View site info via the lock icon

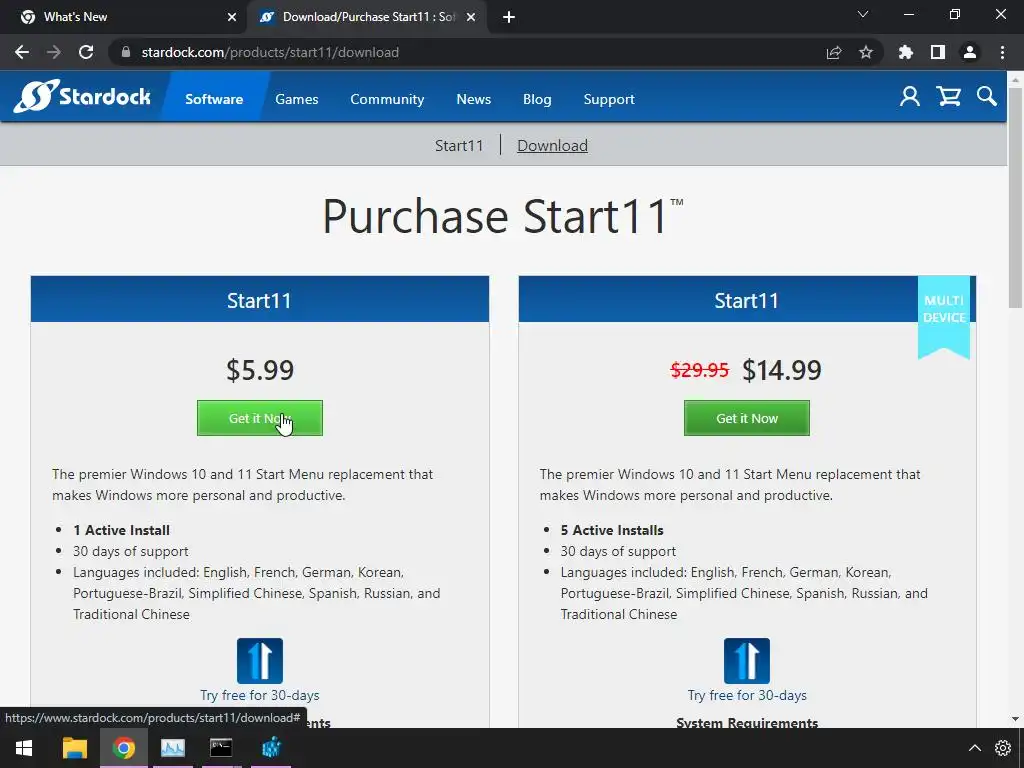[126, 52]
